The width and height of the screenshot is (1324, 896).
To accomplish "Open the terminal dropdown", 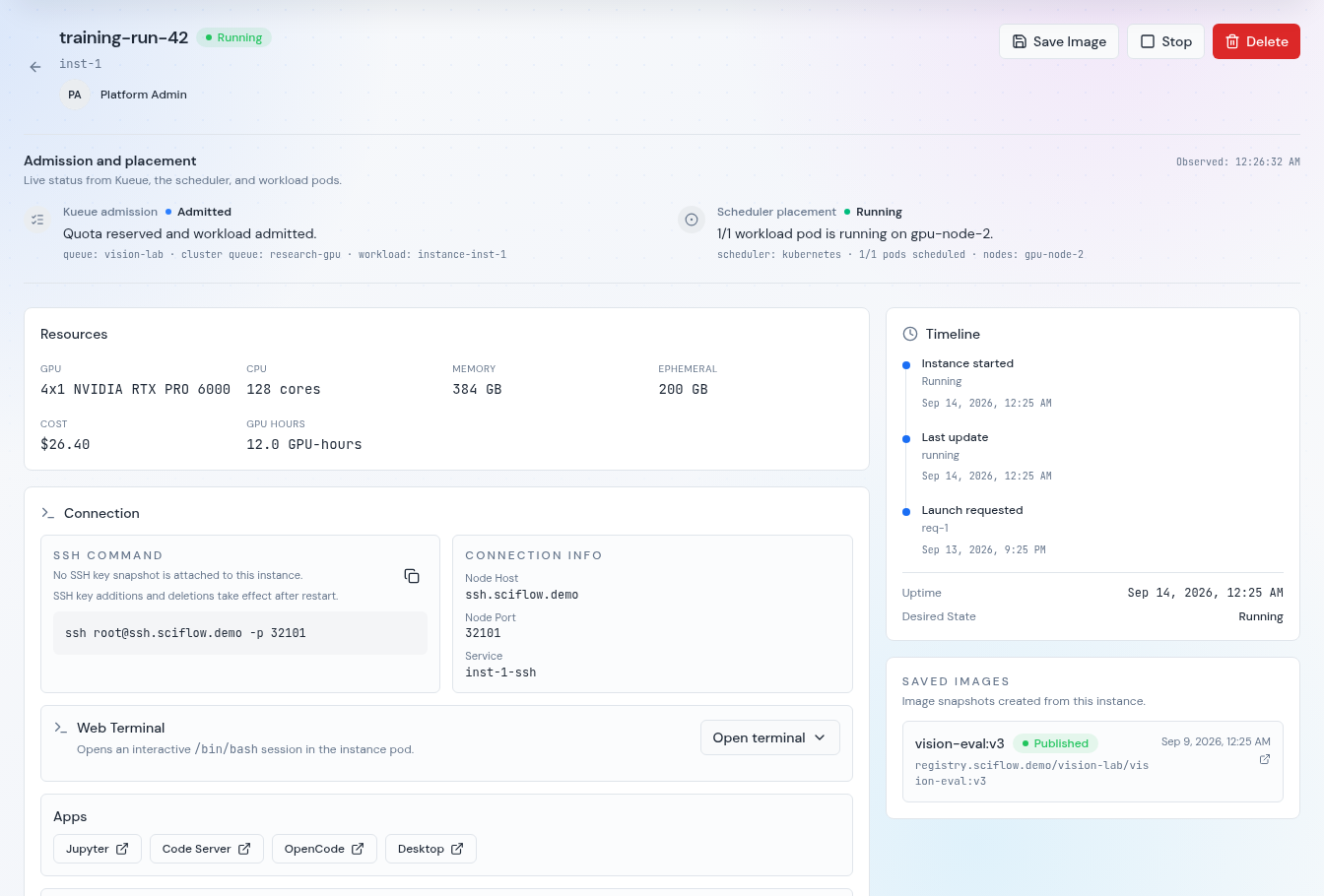I will [x=769, y=737].
